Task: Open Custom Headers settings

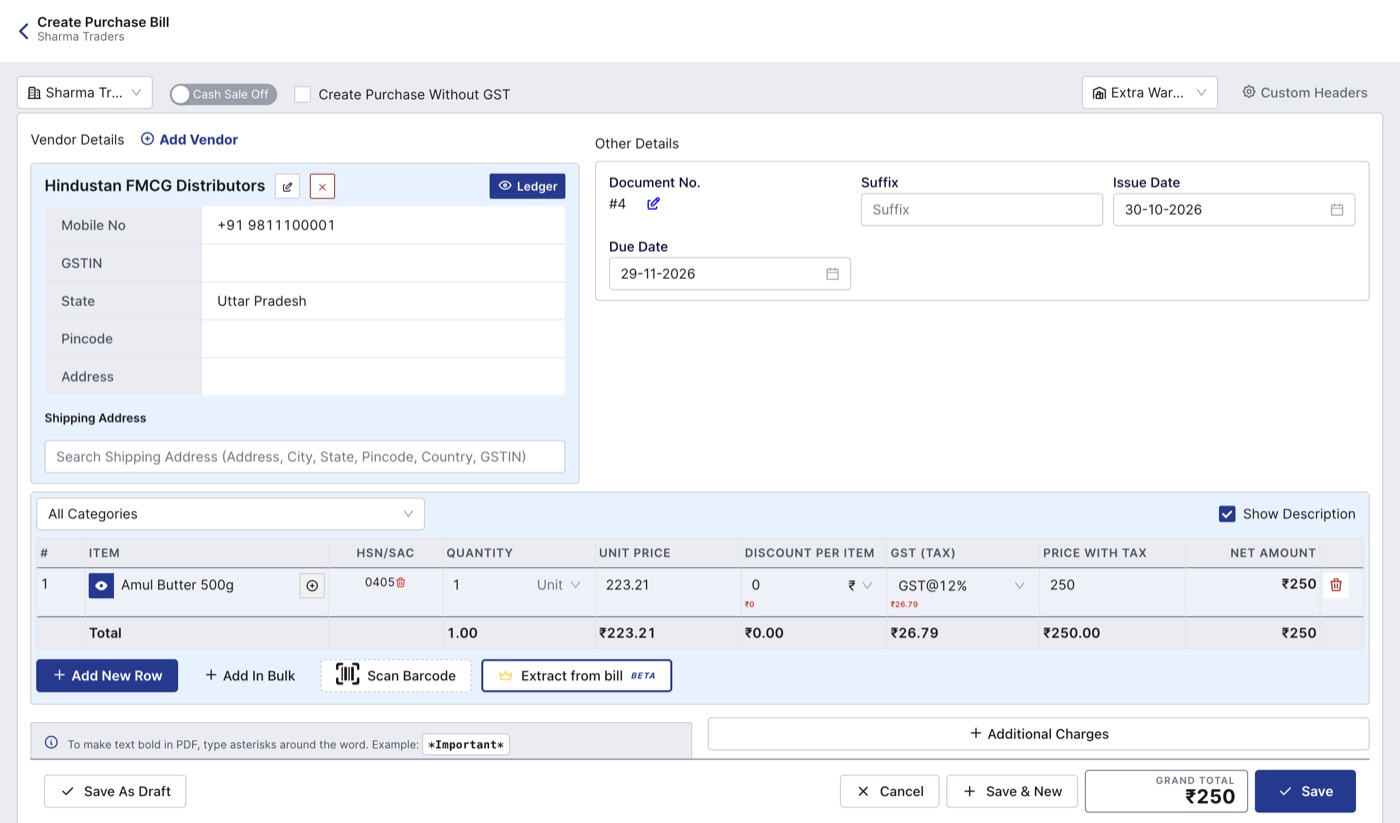Action: pyautogui.click(x=1305, y=92)
